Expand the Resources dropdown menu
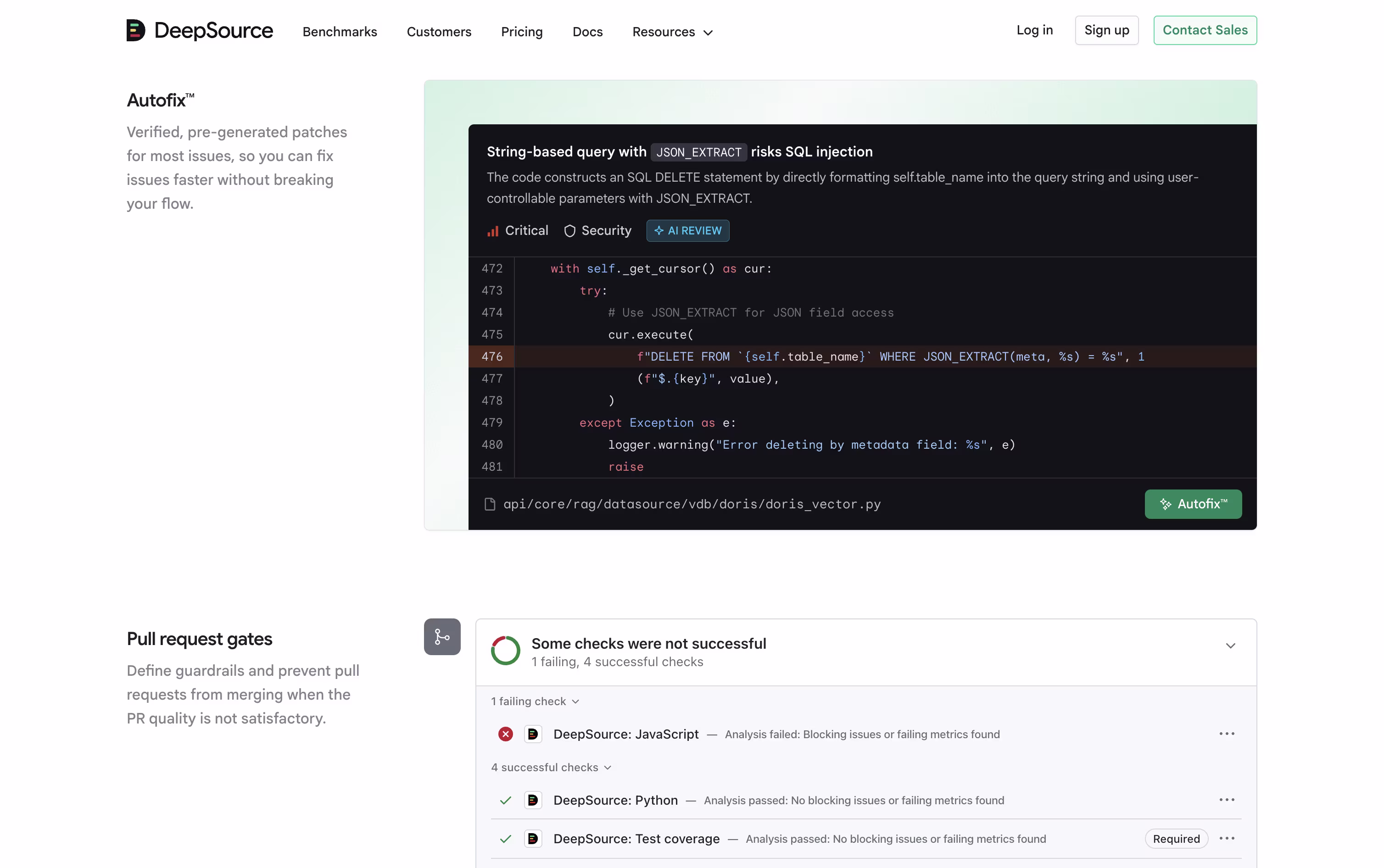 coord(672,32)
